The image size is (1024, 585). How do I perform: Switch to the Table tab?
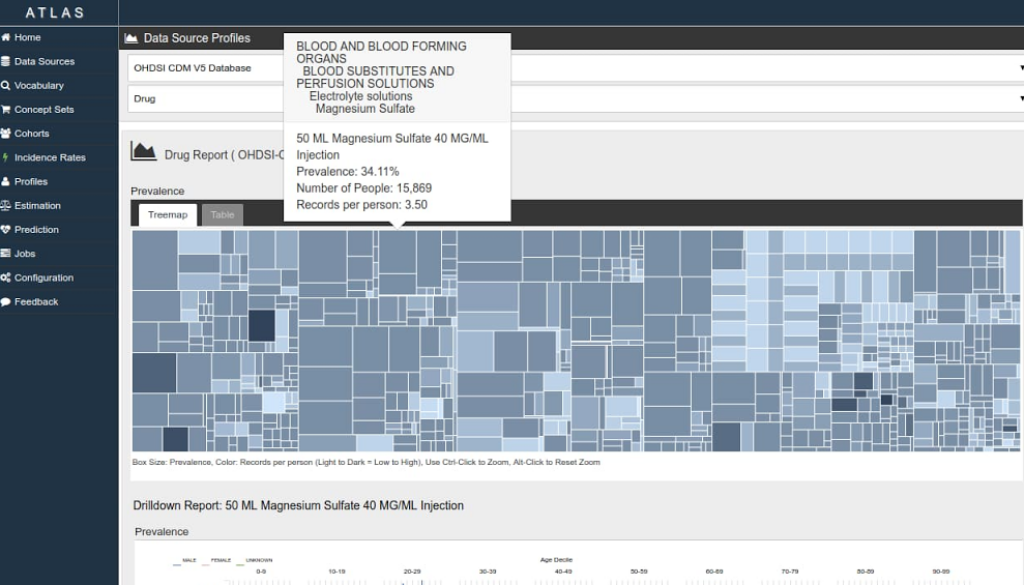(222, 215)
